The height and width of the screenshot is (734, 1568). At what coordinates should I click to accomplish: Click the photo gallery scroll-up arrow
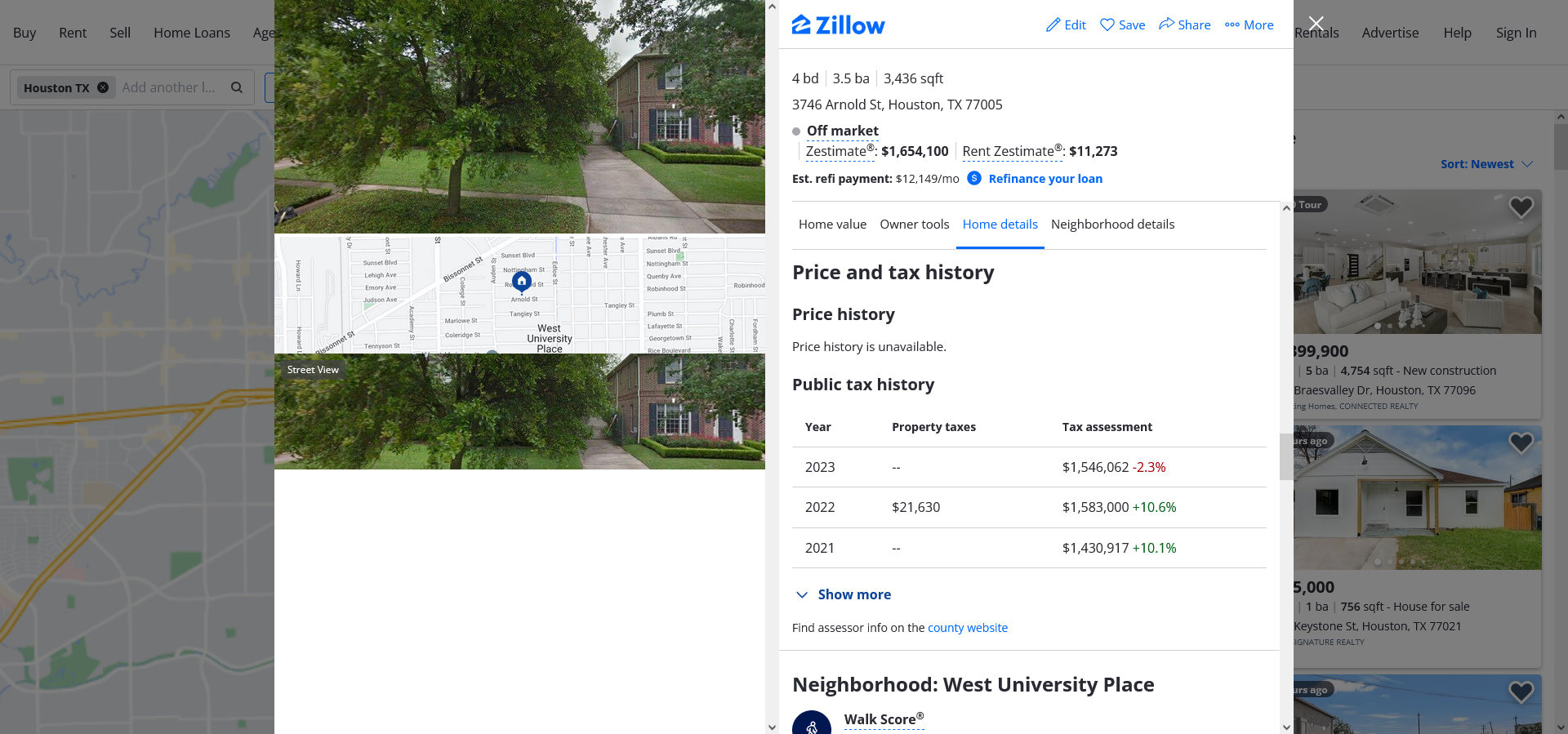coord(772,7)
